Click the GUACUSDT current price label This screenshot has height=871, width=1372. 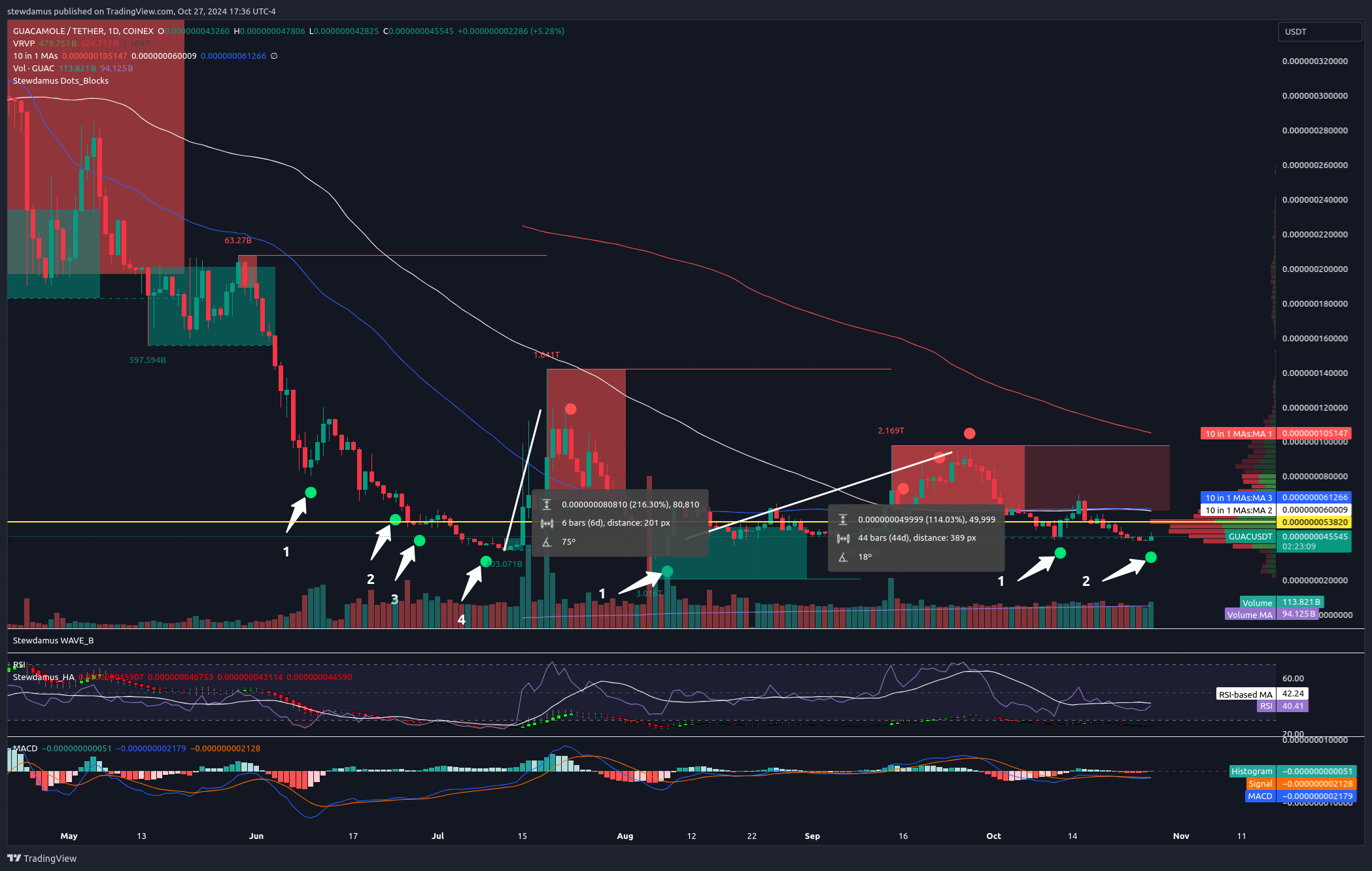click(x=1250, y=537)
